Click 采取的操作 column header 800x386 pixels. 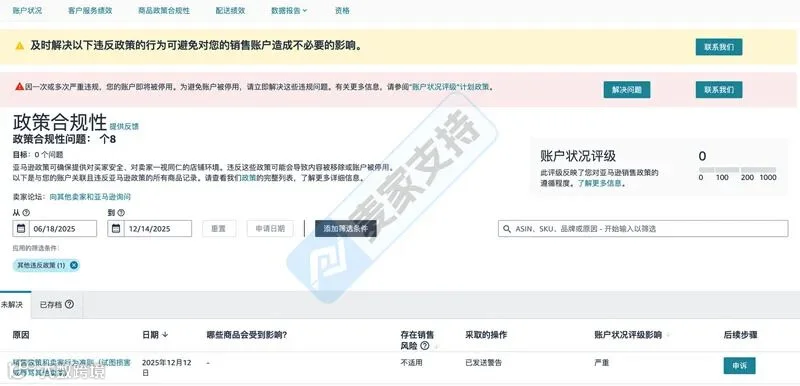tap(486, 335)
